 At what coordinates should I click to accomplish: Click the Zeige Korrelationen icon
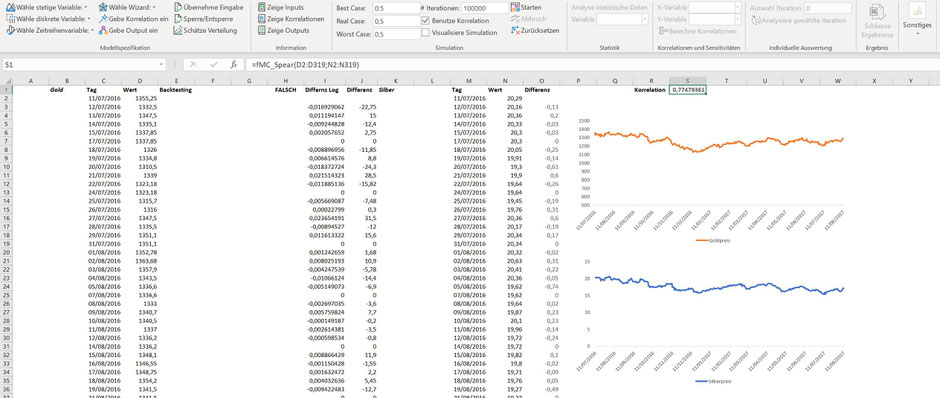[262, 19]
